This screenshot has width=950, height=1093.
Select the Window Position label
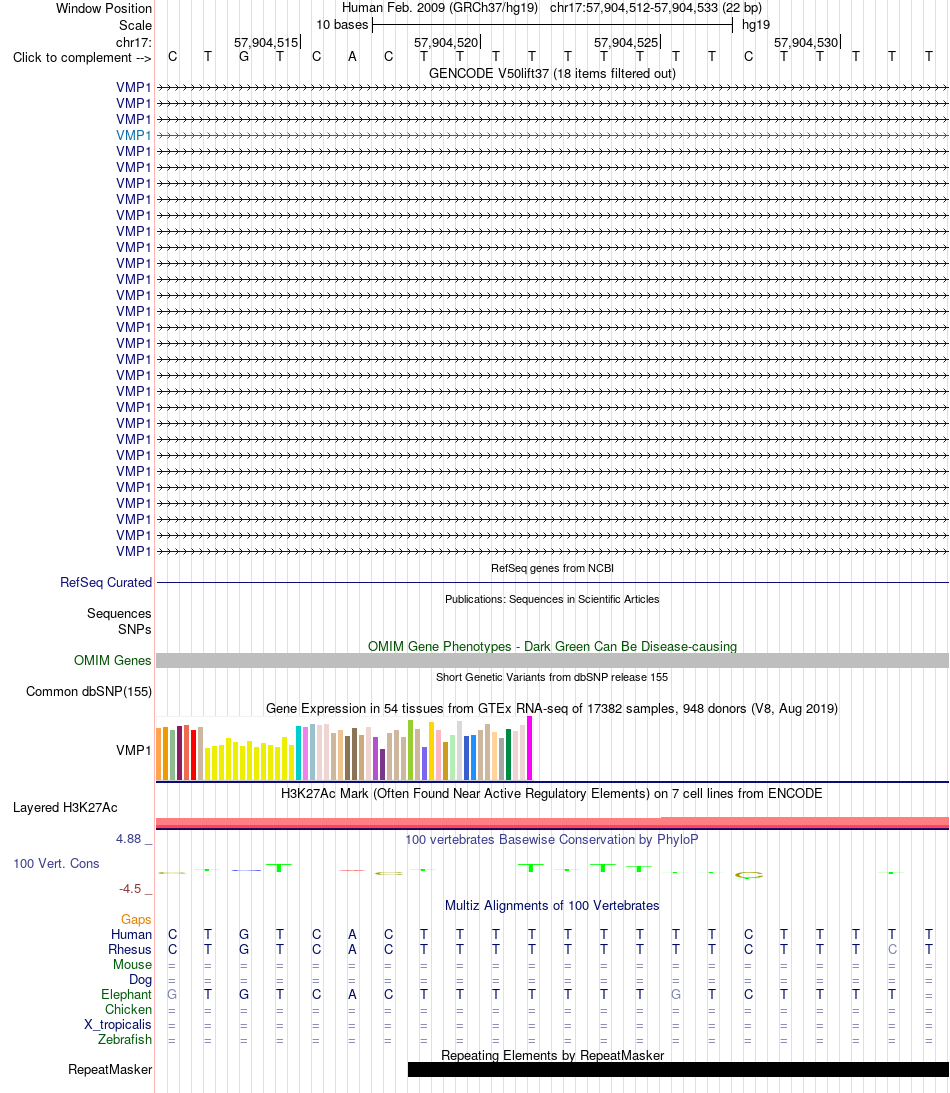[104, 8]
